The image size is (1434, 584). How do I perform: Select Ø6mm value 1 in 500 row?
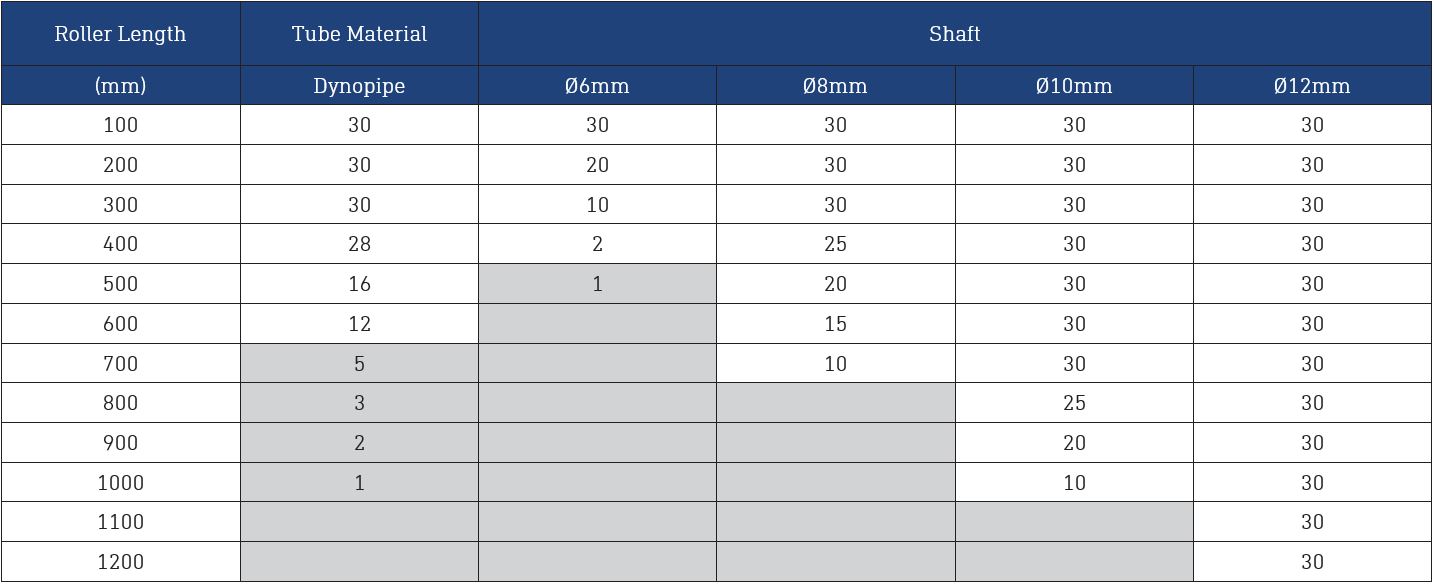(597, 284)
